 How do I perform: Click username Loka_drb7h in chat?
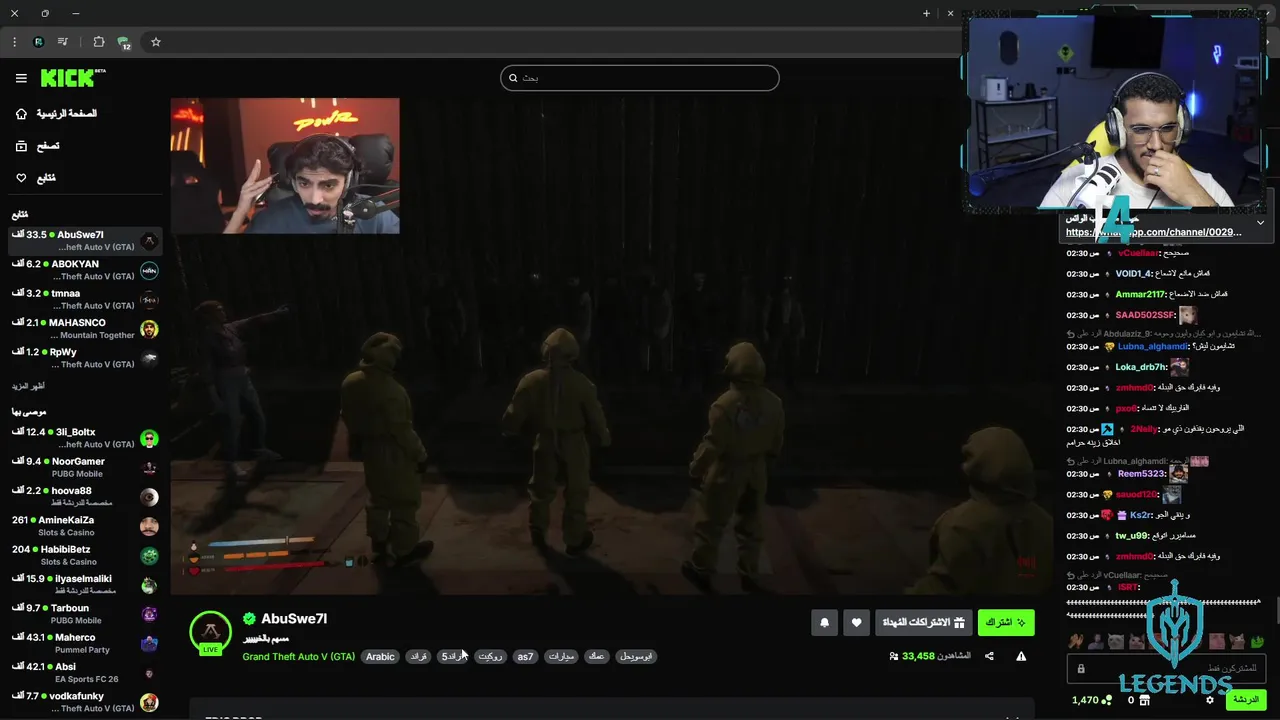point(1141,367)
